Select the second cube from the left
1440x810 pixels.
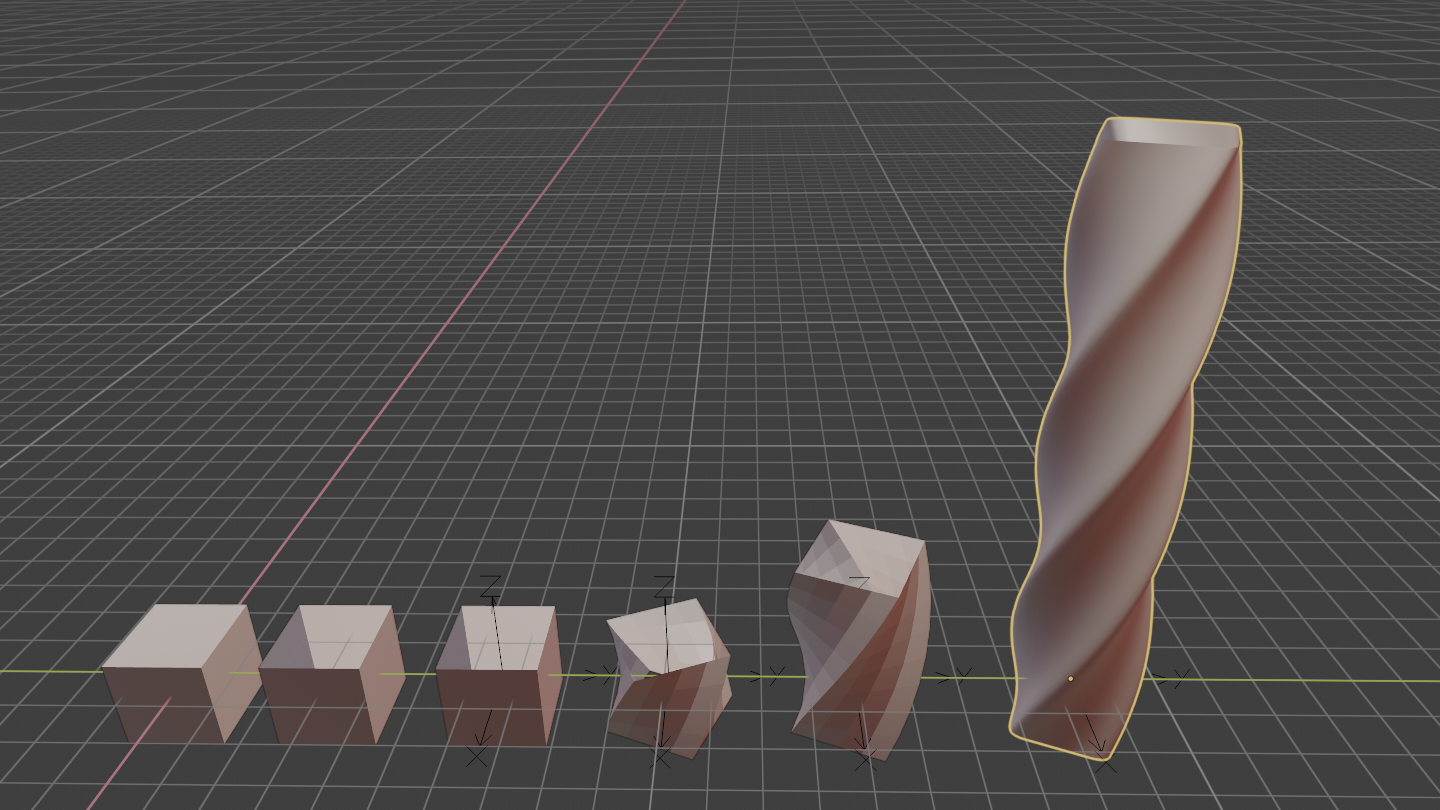coord(332,674)
